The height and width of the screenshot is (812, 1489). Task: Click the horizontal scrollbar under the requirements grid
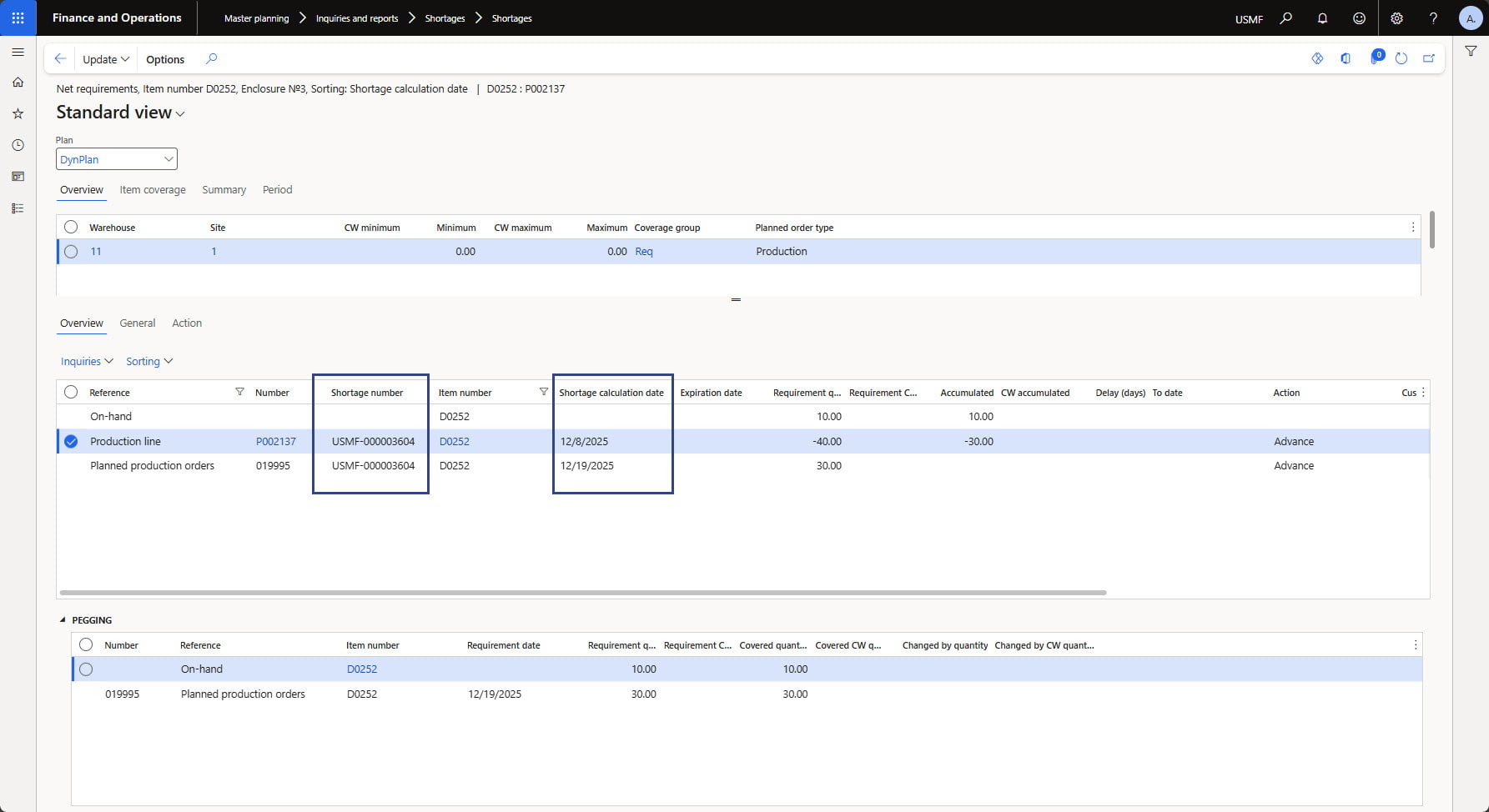click(583, 593)
